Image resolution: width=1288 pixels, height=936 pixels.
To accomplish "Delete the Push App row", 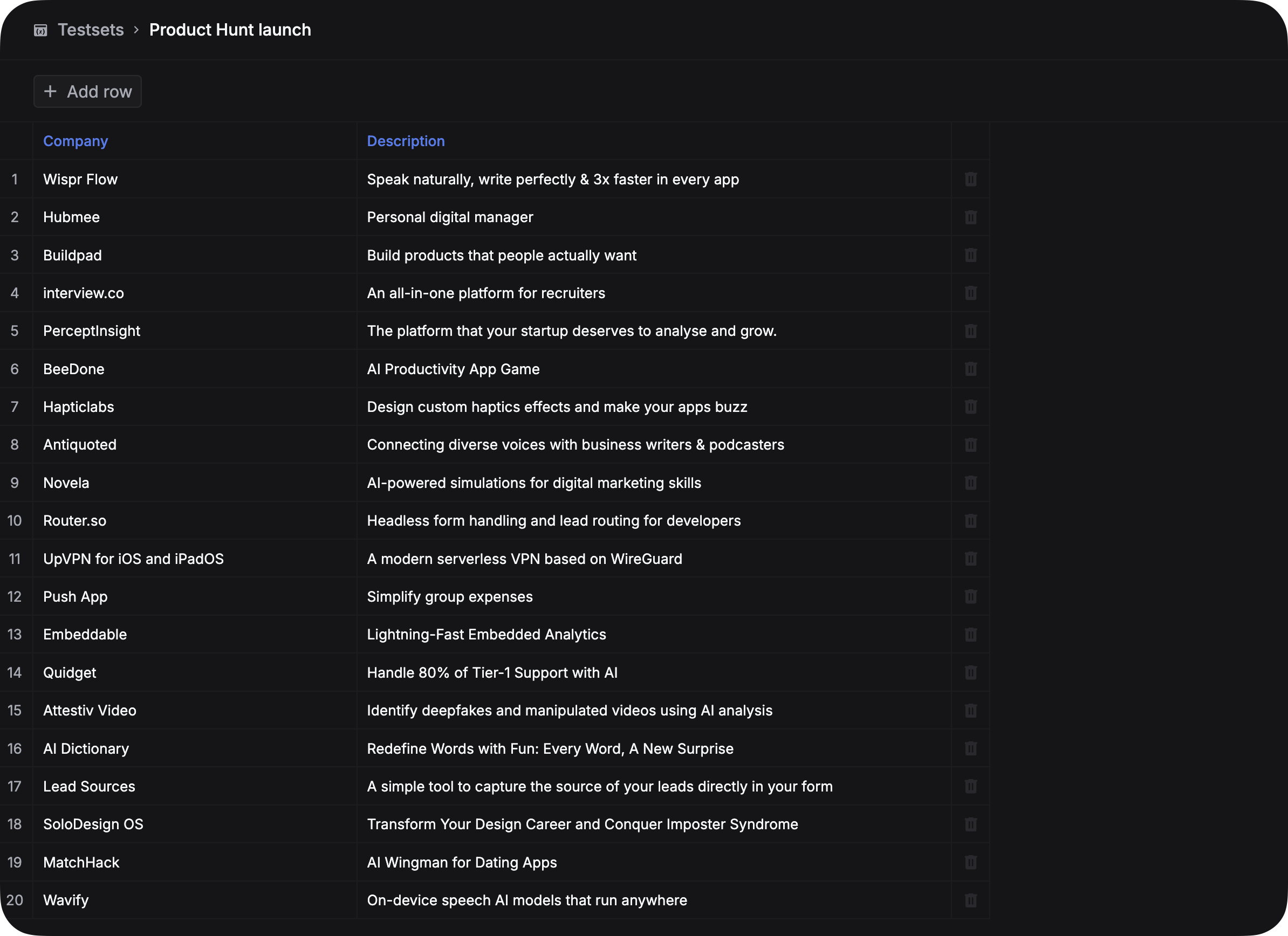I will [x=970, y=596].
